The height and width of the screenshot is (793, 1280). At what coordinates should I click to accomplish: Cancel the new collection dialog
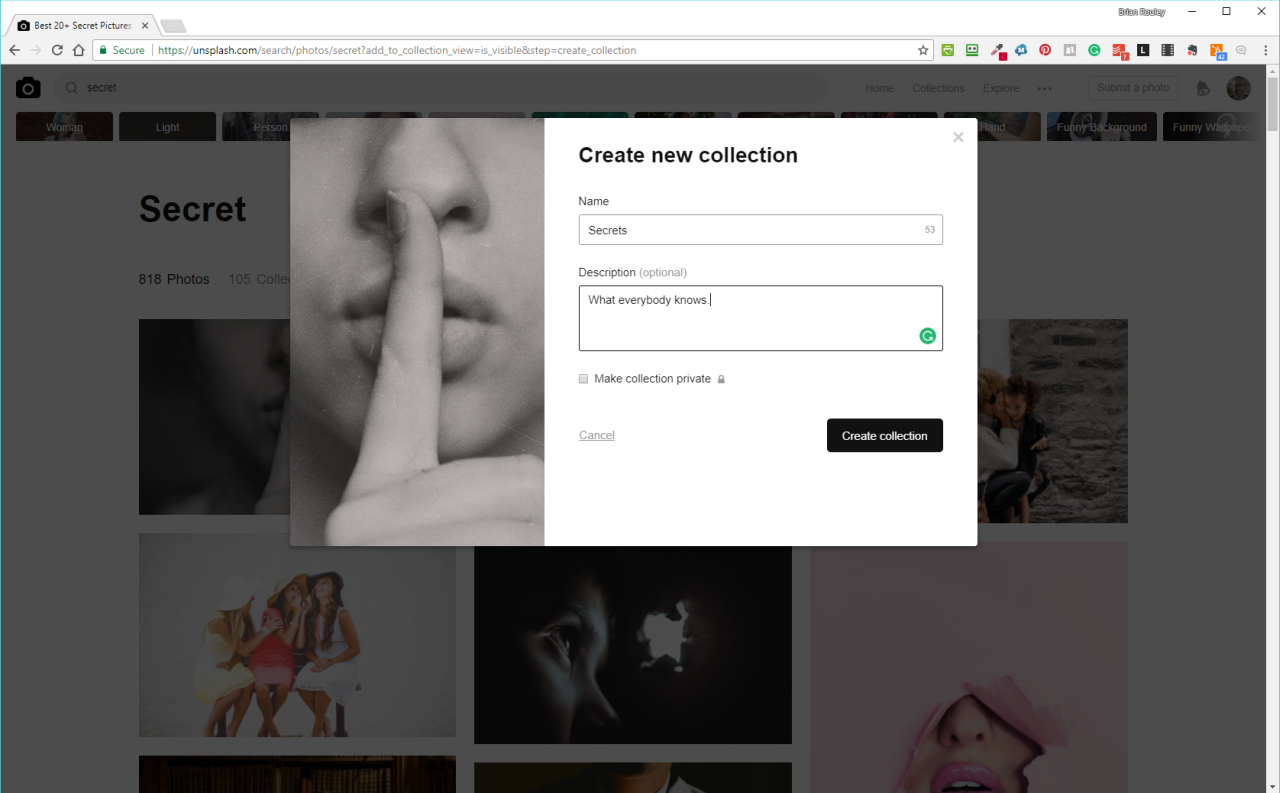[x=597, y=435]
